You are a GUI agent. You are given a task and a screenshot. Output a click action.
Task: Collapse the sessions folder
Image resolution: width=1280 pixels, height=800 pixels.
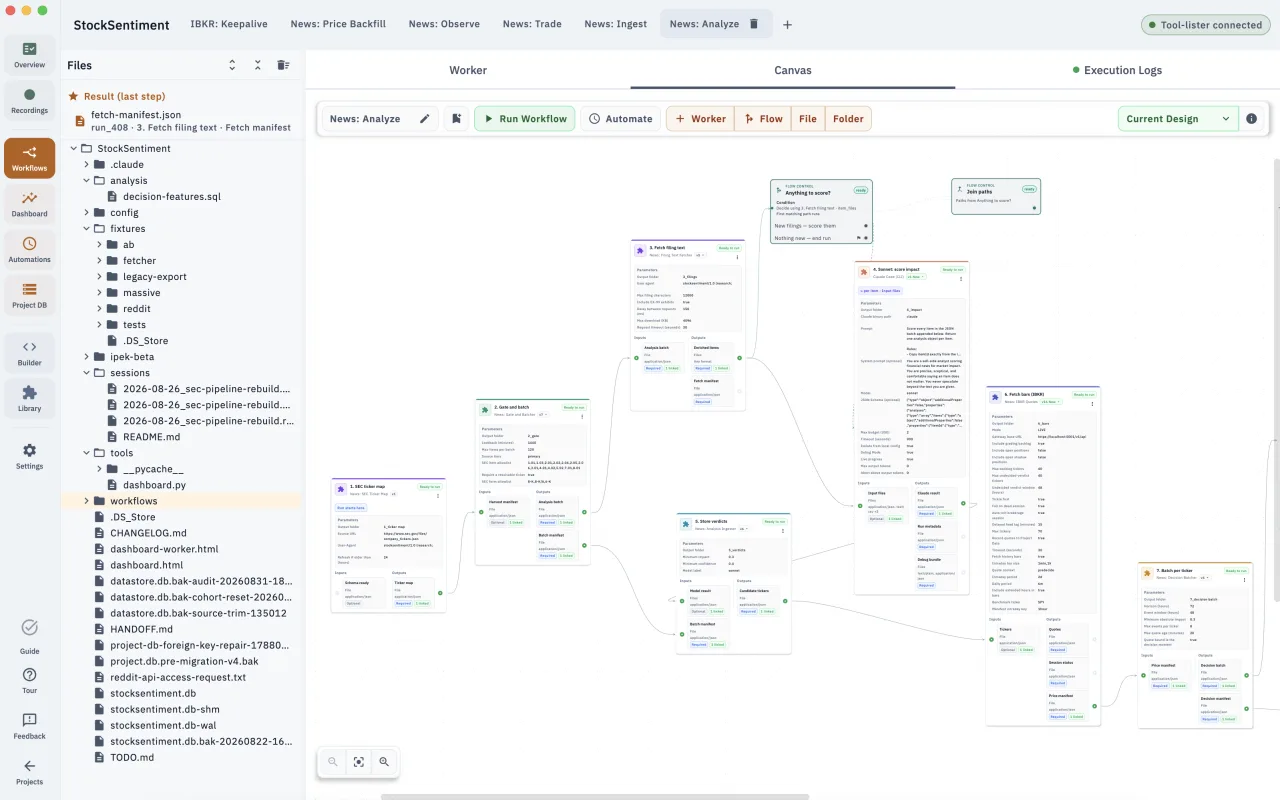pyautogui.click(x=87, y=373)
